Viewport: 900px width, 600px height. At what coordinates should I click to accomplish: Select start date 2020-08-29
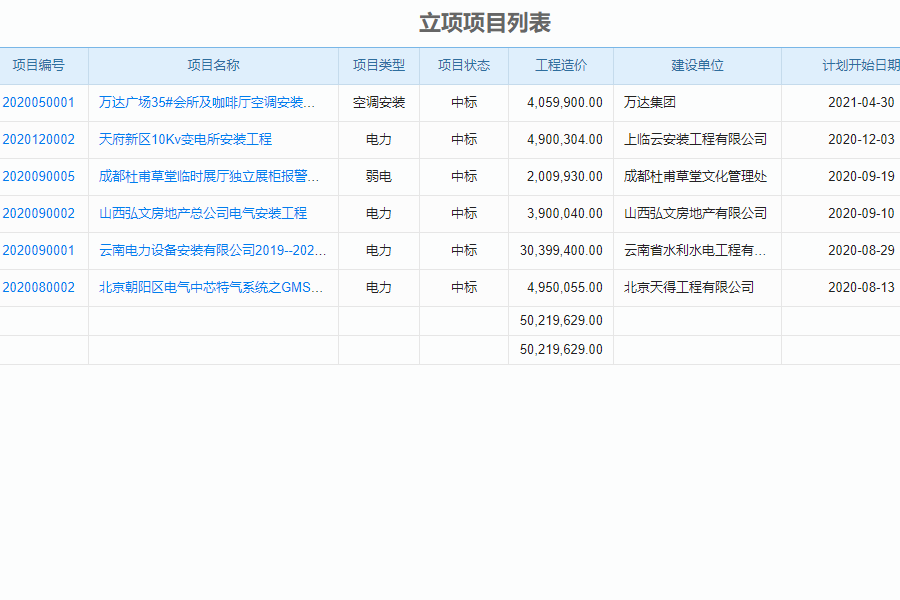(x=861, y=251)
